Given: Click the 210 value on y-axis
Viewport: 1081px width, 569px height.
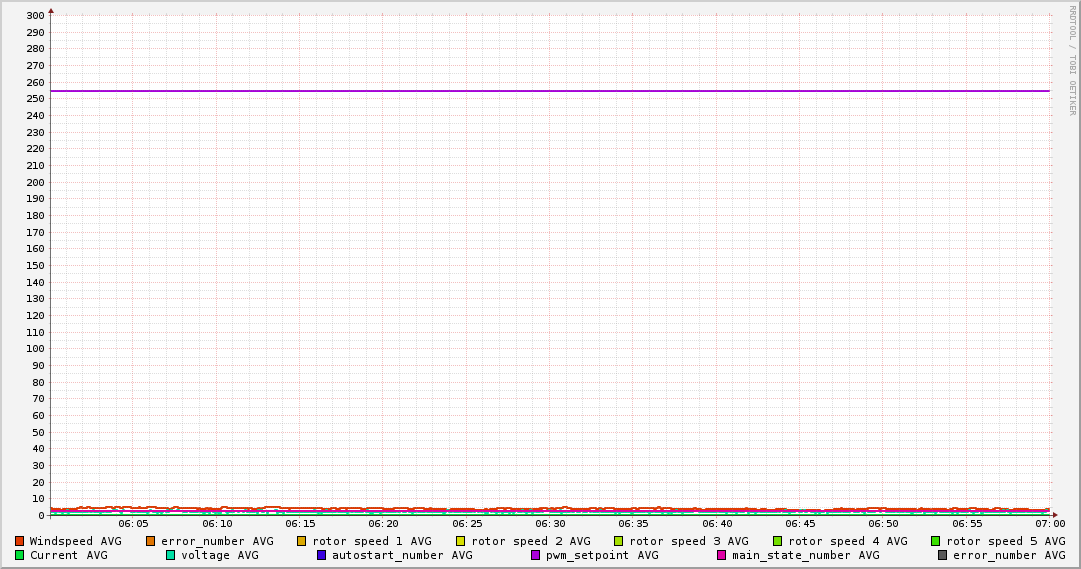Looking at the screenshot, I should click(x=35, y=166).
